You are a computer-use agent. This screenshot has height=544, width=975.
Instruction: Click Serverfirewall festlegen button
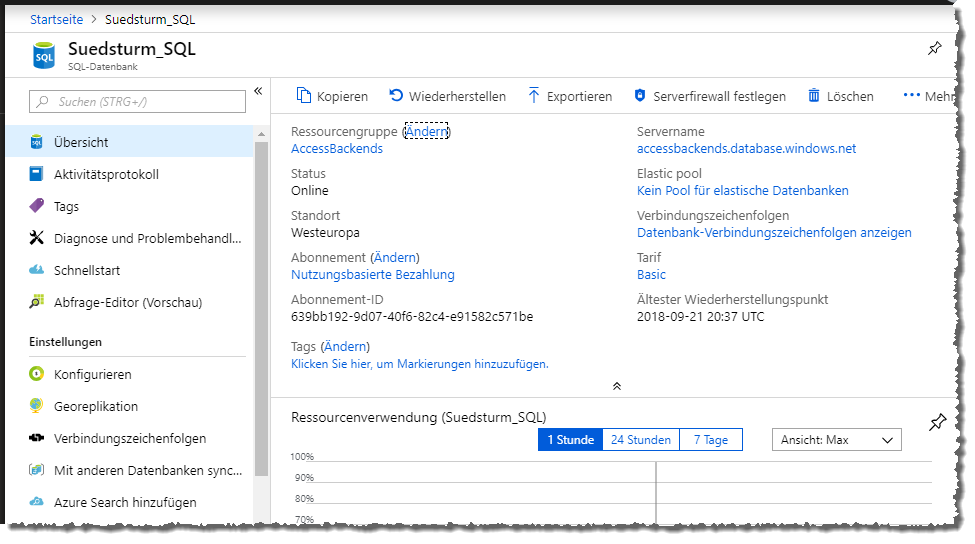tap(709, 96)
